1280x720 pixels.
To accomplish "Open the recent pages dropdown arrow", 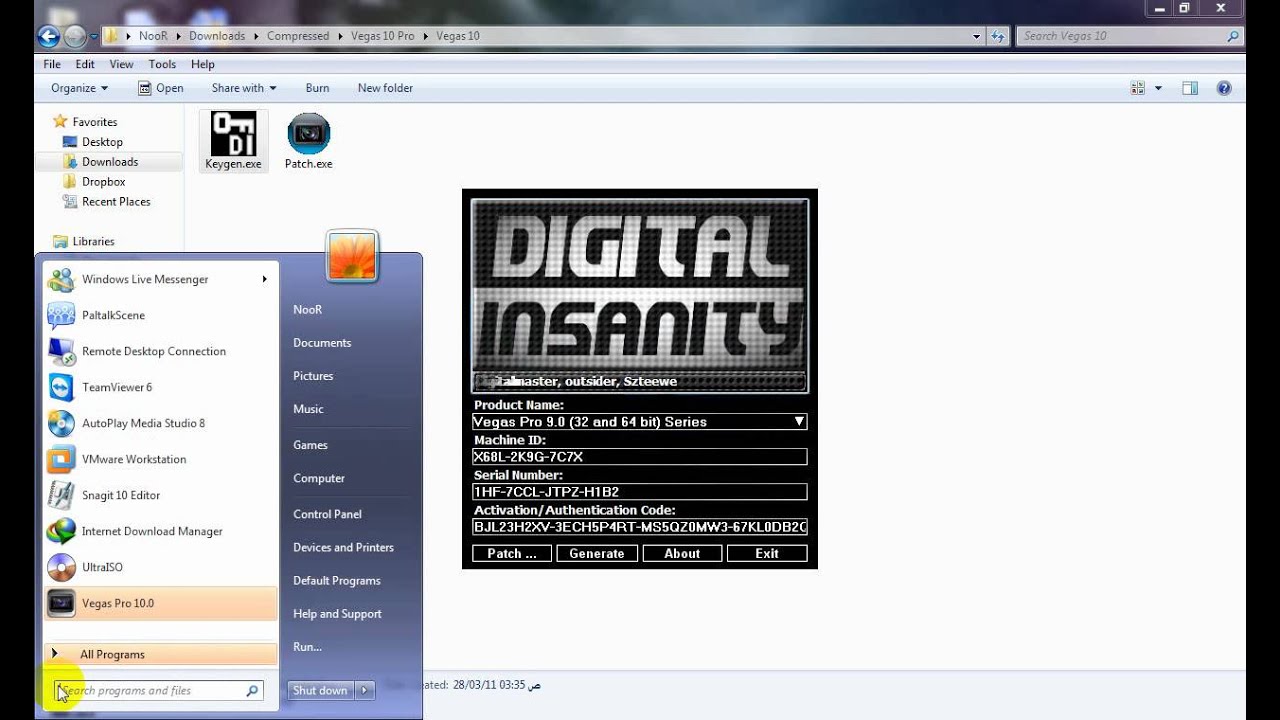I will pyautogui.click(x=94, y=36).
